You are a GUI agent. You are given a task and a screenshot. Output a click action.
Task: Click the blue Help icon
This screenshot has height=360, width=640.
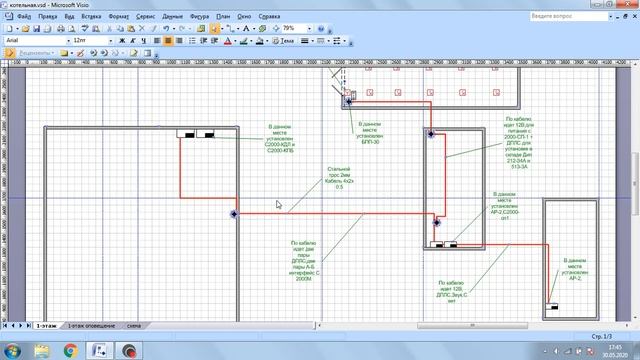[x=321, y=29]
